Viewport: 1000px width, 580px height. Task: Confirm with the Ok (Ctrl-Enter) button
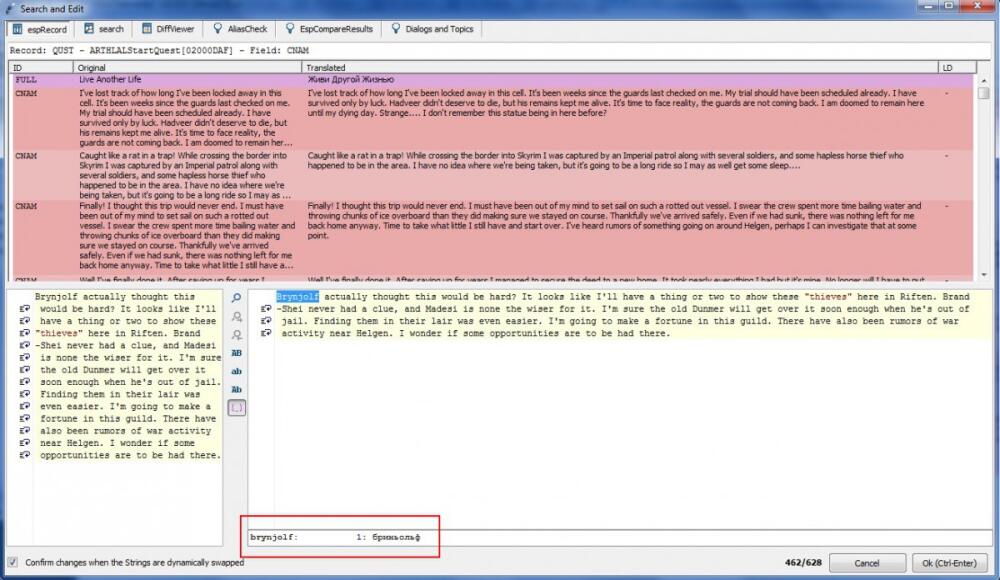(x=949, y=563)
